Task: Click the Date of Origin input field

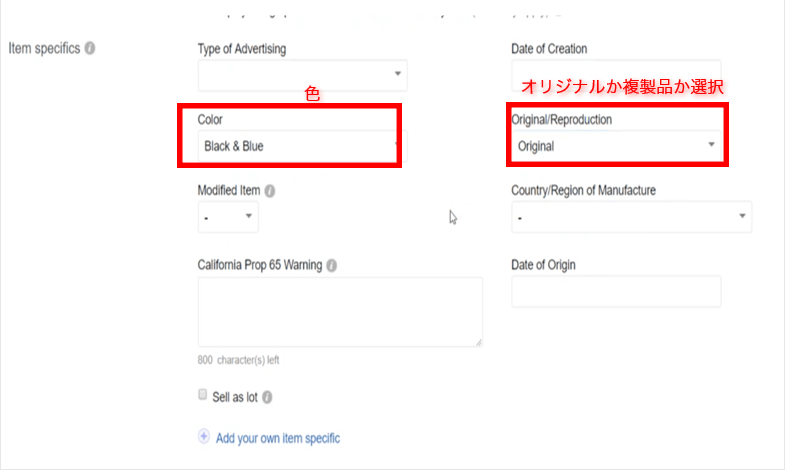Action: pos(616,291)
